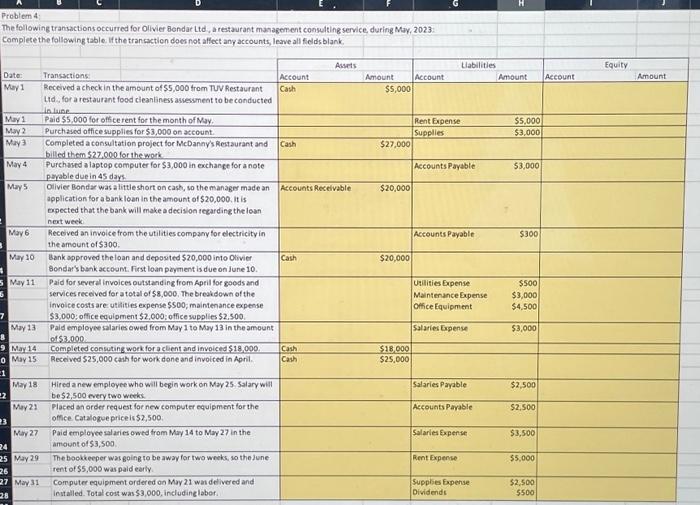Select 'Accounts Payable' in the May 21 row

click(442, 407)
